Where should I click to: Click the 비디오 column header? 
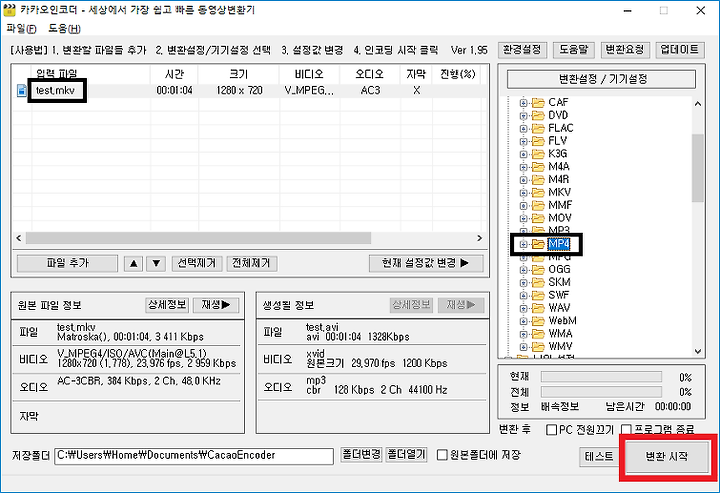click(309, 74)
